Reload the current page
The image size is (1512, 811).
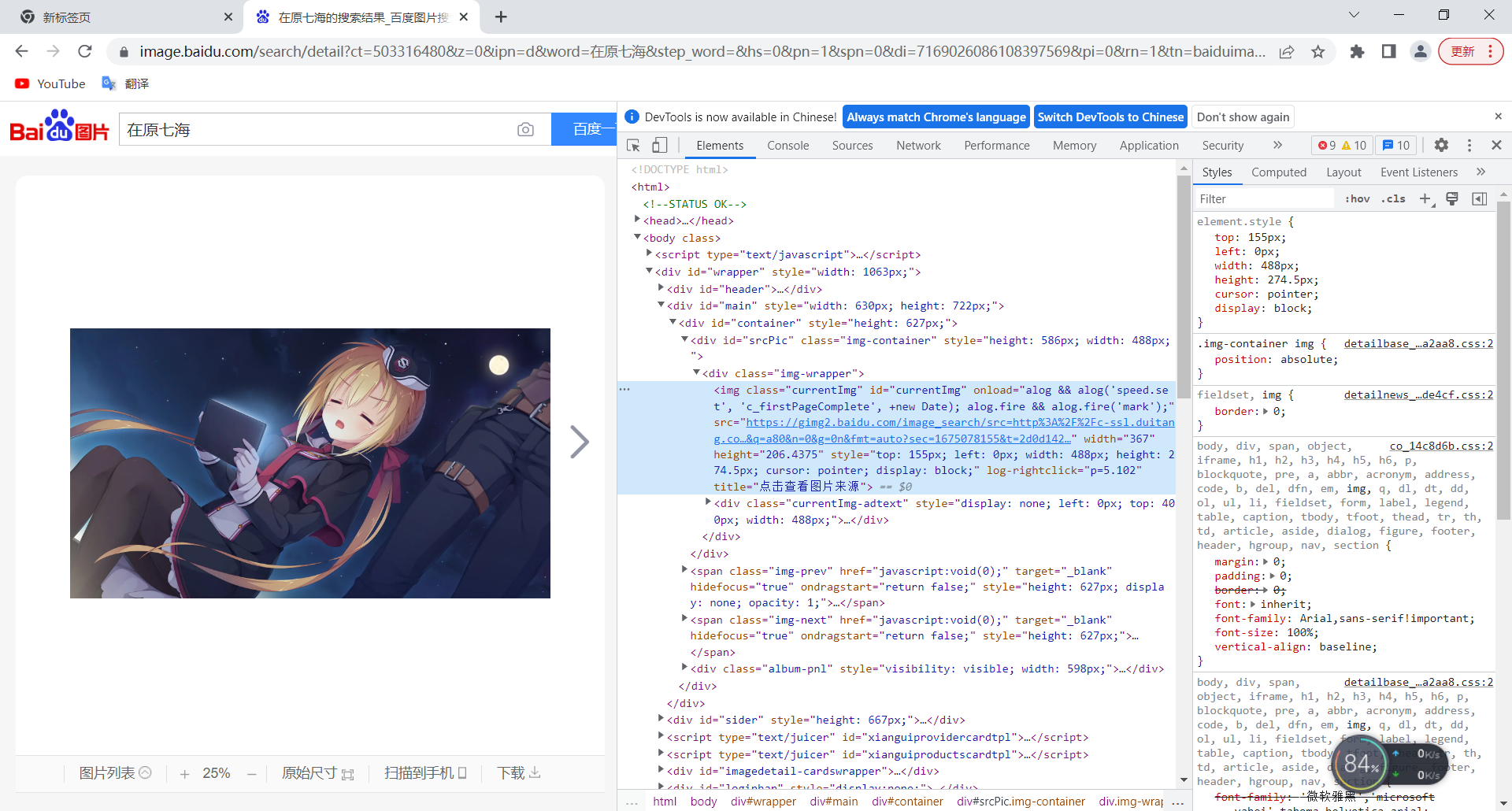(85, 51)
